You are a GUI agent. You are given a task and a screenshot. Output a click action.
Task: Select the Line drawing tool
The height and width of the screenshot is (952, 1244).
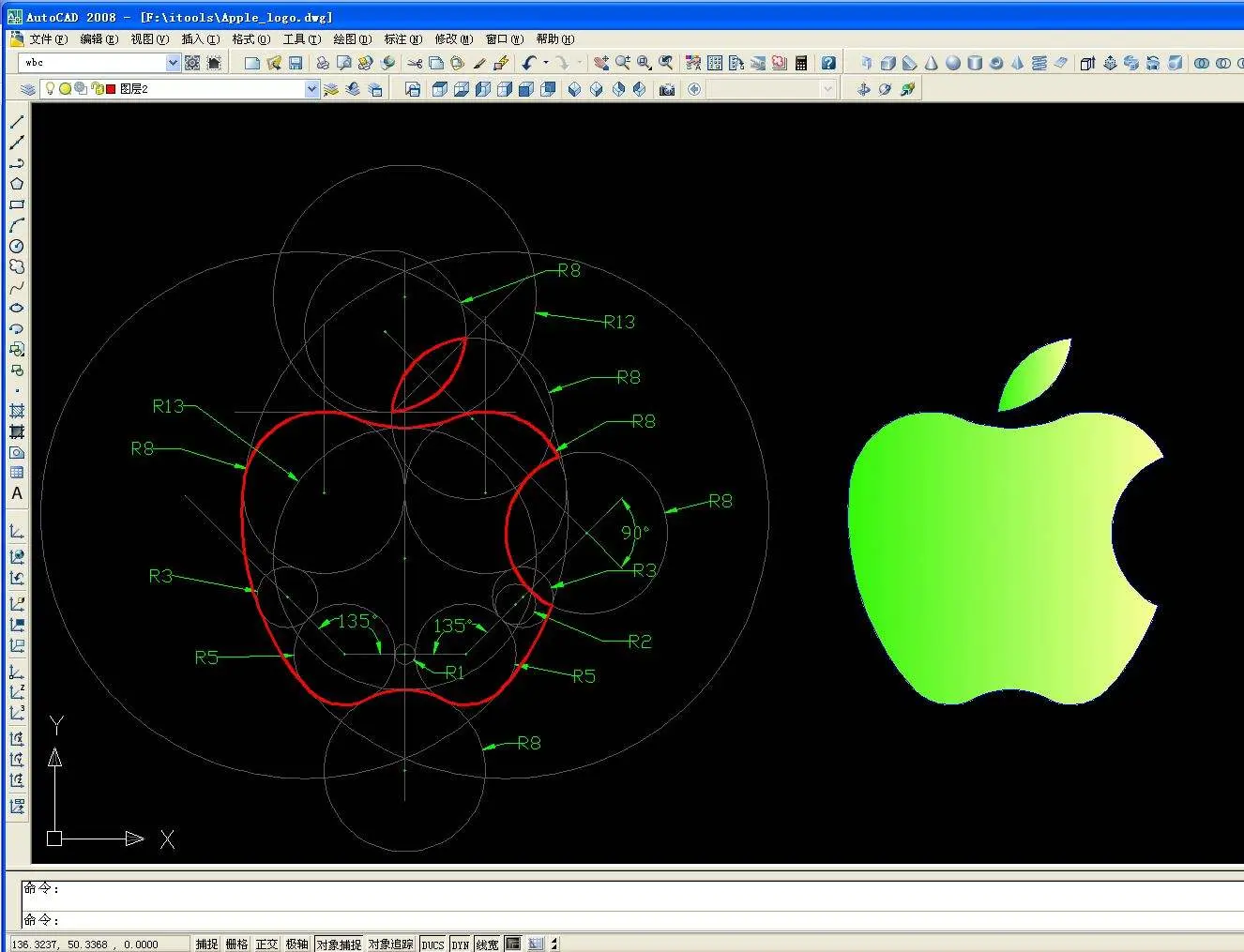click(x=17, y=122)
